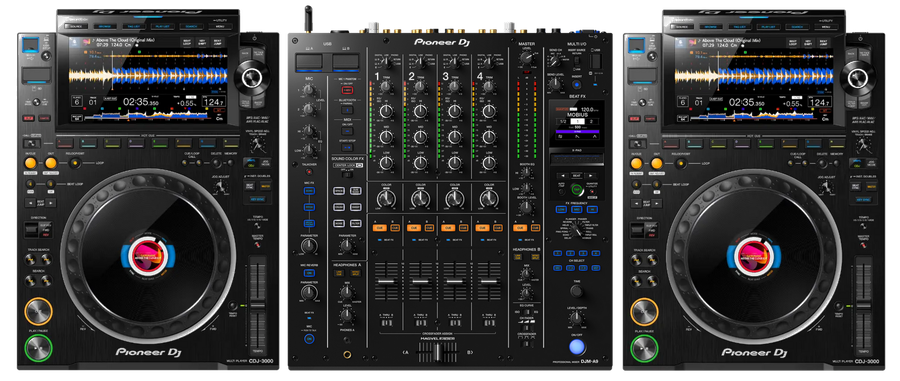Trigger hot cue A on right CDJ
The image size is (900, 381).
pos(671,143)
